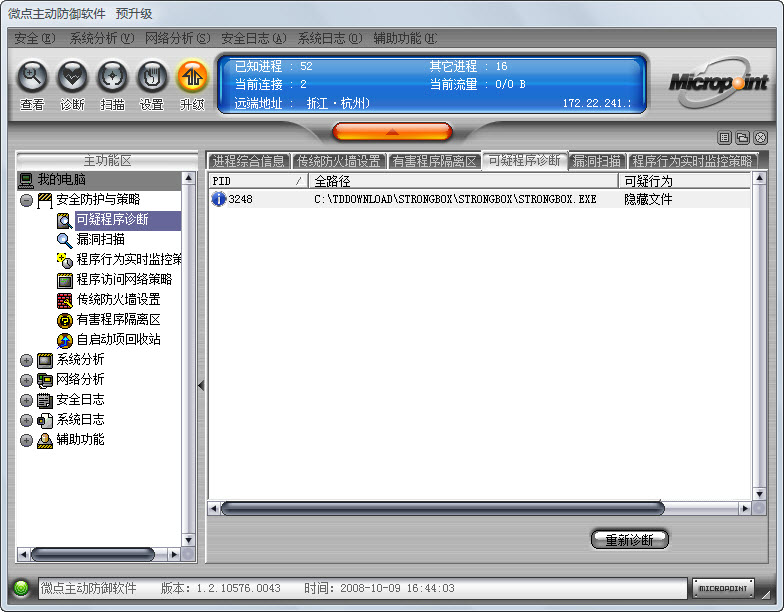Click the 系统日志 document icon
Image resolution: width=784 pixels, height=612 pixels.
[45, 420]
